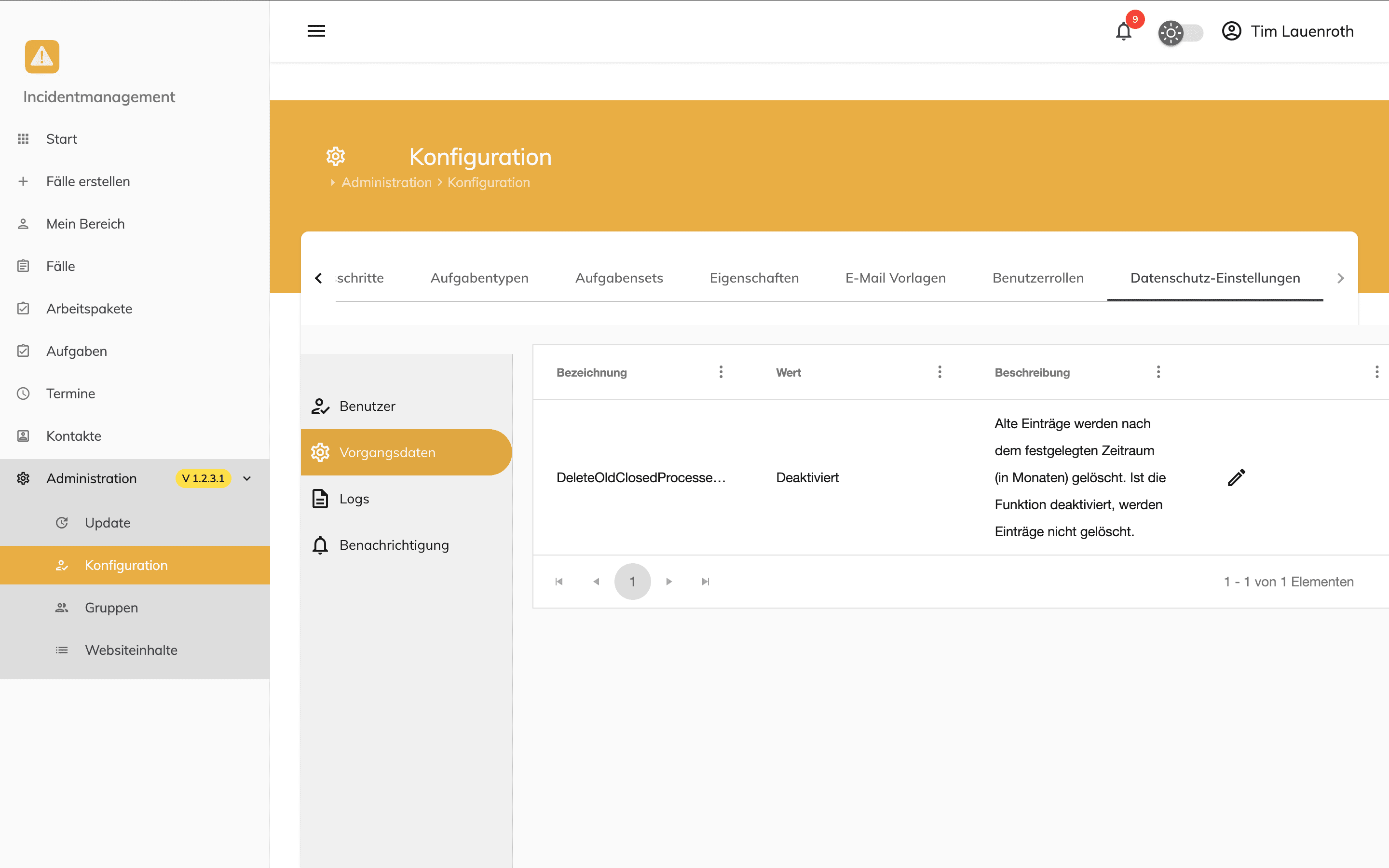Select Konfiguration in the Administration submenu
This screenshot has height=868, width=1389.
pos(135,566)
